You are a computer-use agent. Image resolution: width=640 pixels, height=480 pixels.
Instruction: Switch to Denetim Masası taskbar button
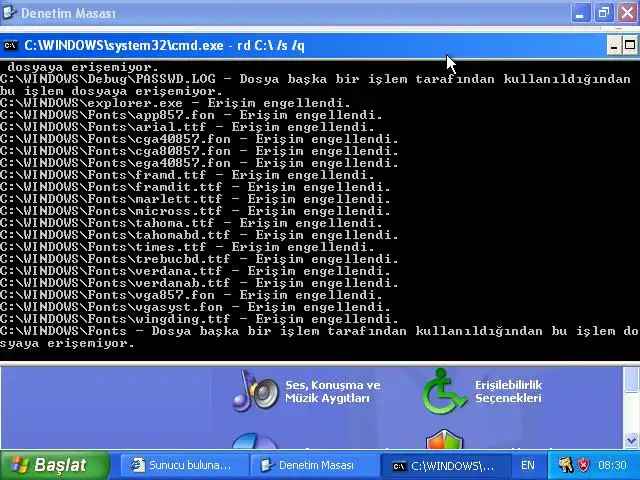(x=315, y=465)
